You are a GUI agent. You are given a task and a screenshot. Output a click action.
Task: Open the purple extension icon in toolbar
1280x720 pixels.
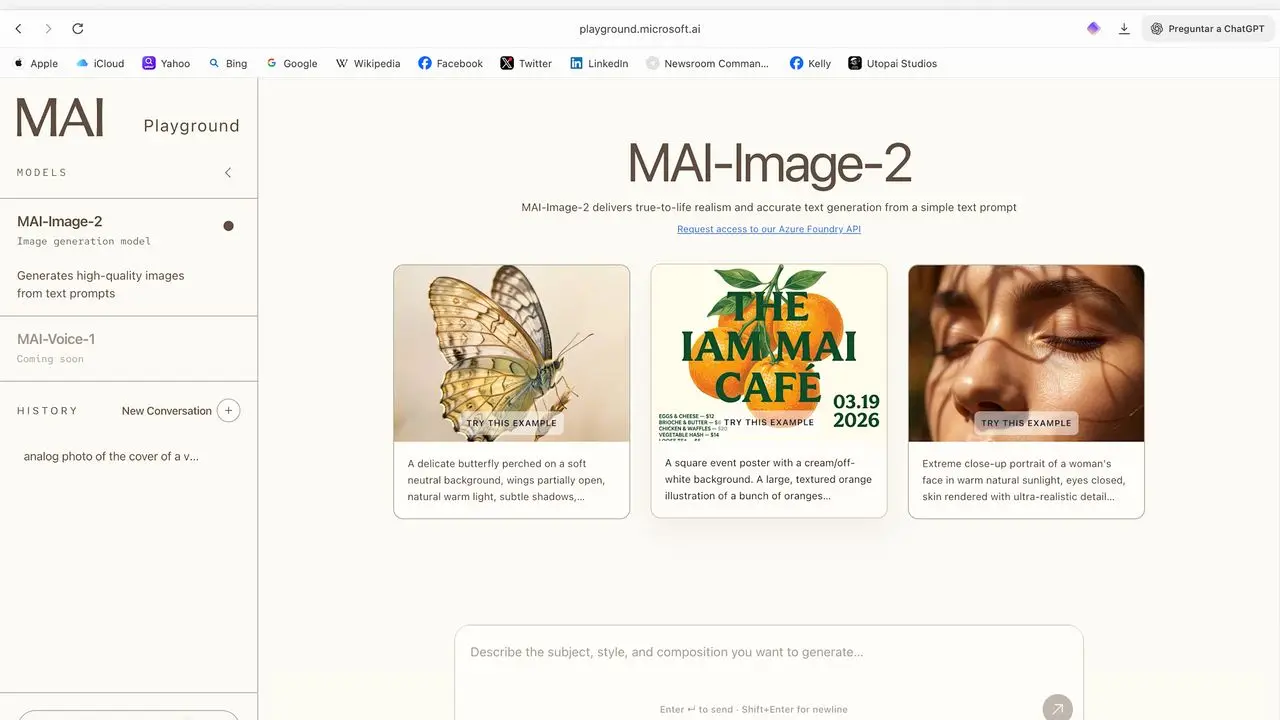coord(1093,29)
